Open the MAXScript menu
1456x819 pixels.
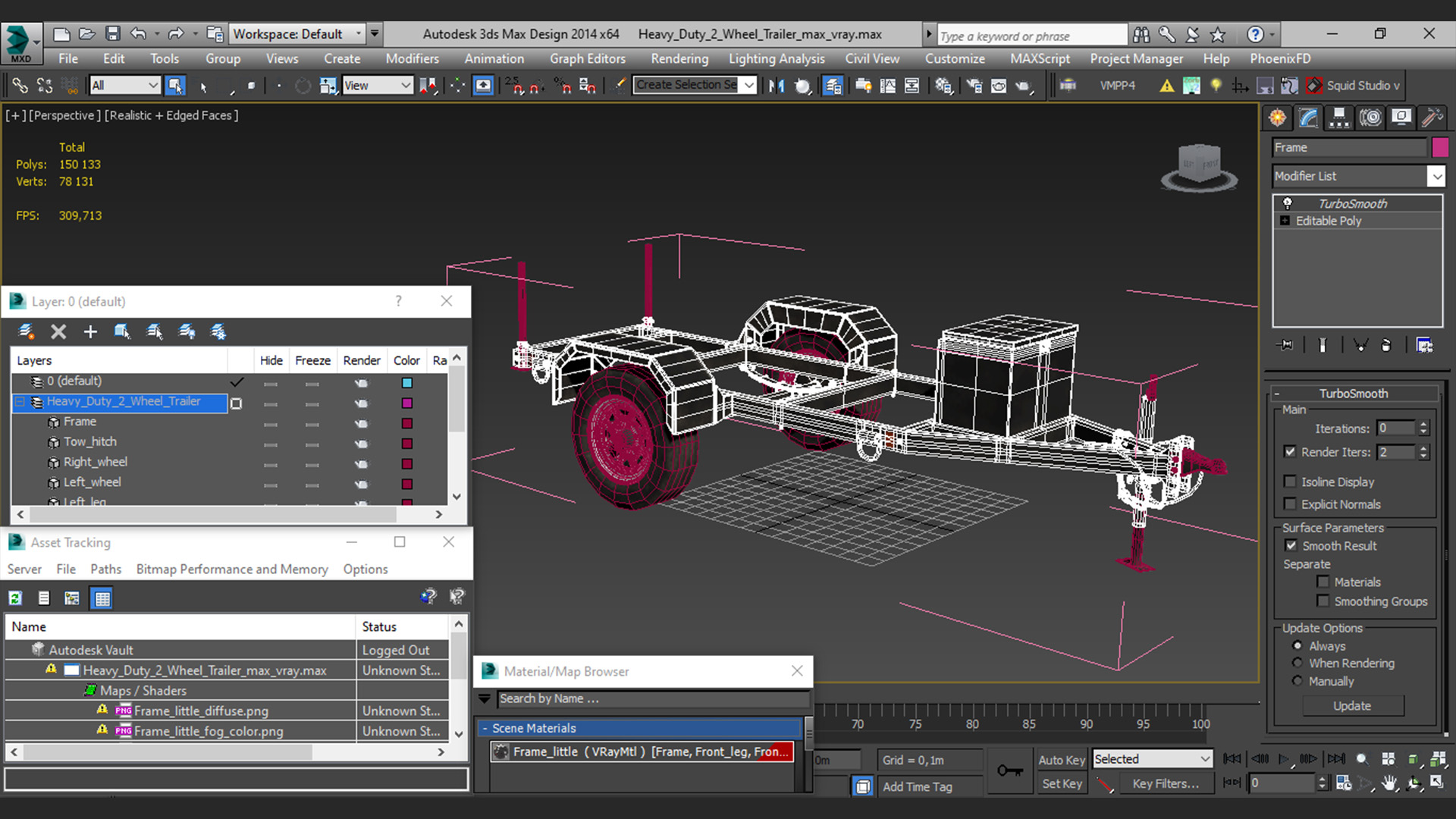pyautogui.click(x=1040, y=58)
